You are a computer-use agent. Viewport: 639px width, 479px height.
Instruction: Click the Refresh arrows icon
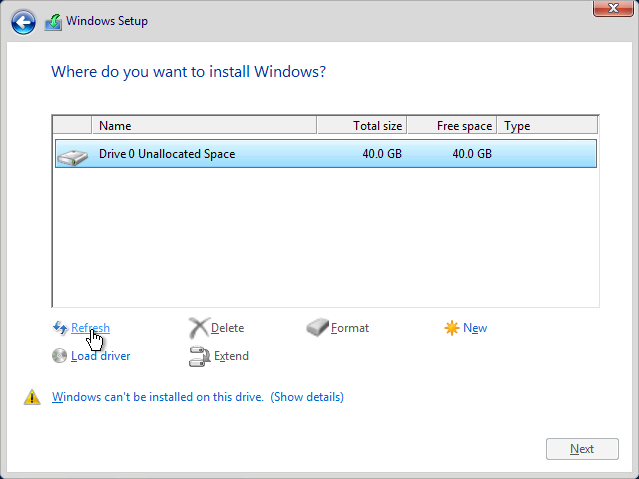[59, 328]
